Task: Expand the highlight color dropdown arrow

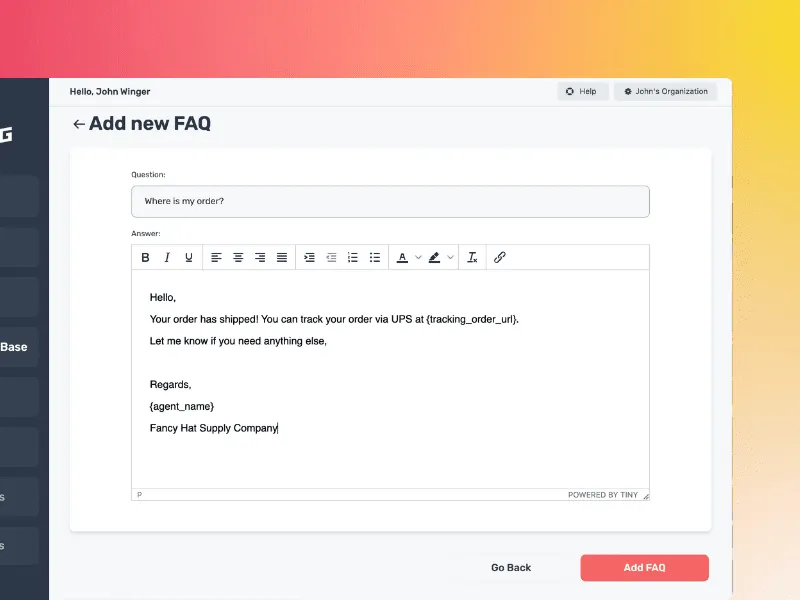Action: [450, 258]
